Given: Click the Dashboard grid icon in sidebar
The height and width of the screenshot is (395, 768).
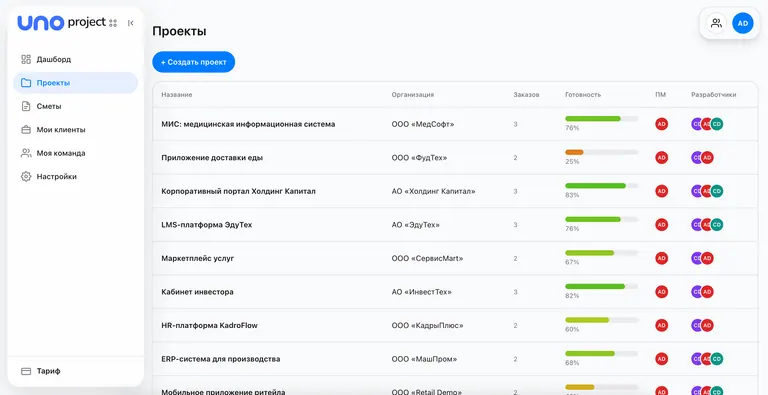Looking at the screenshot, I should [x=26, y=59].
